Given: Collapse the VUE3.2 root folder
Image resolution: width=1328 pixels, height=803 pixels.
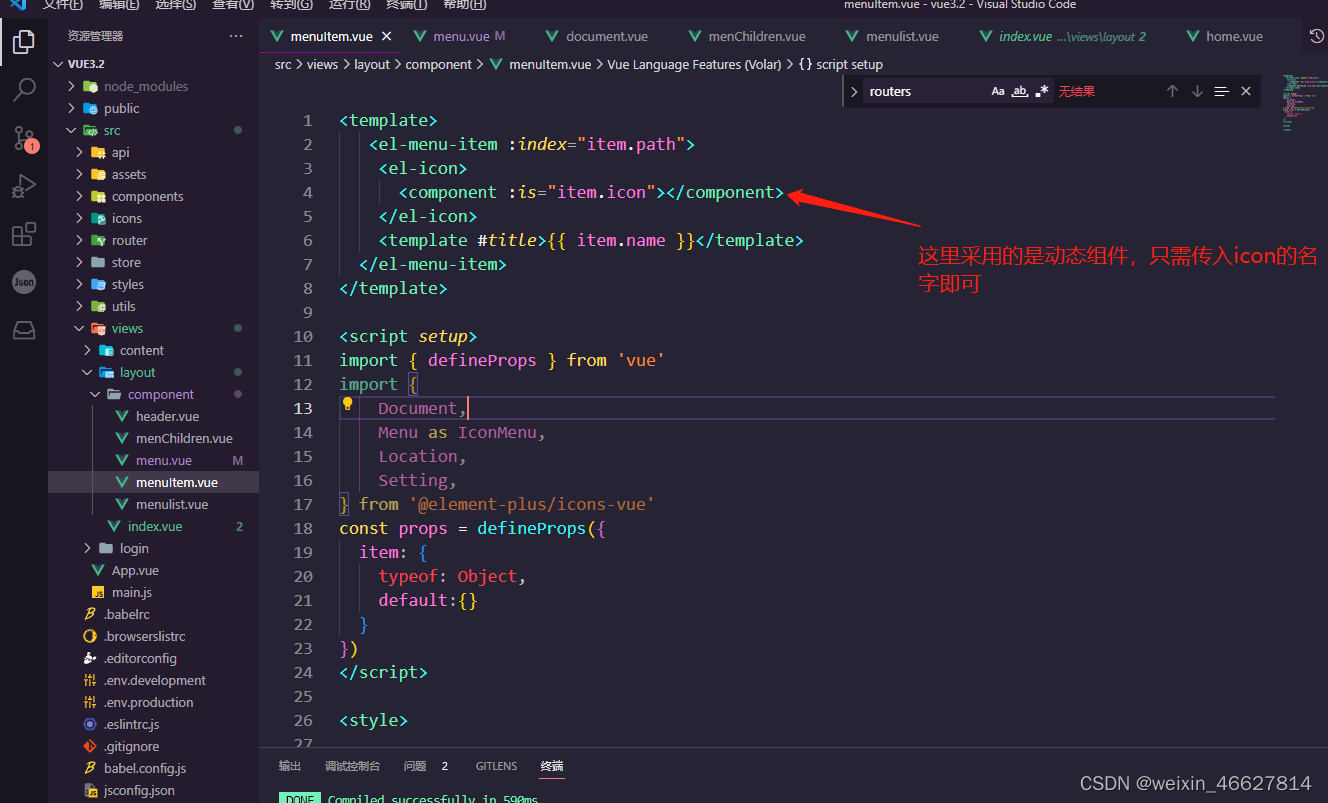Looking at the screenshot, I should click(x=58, y=63).
